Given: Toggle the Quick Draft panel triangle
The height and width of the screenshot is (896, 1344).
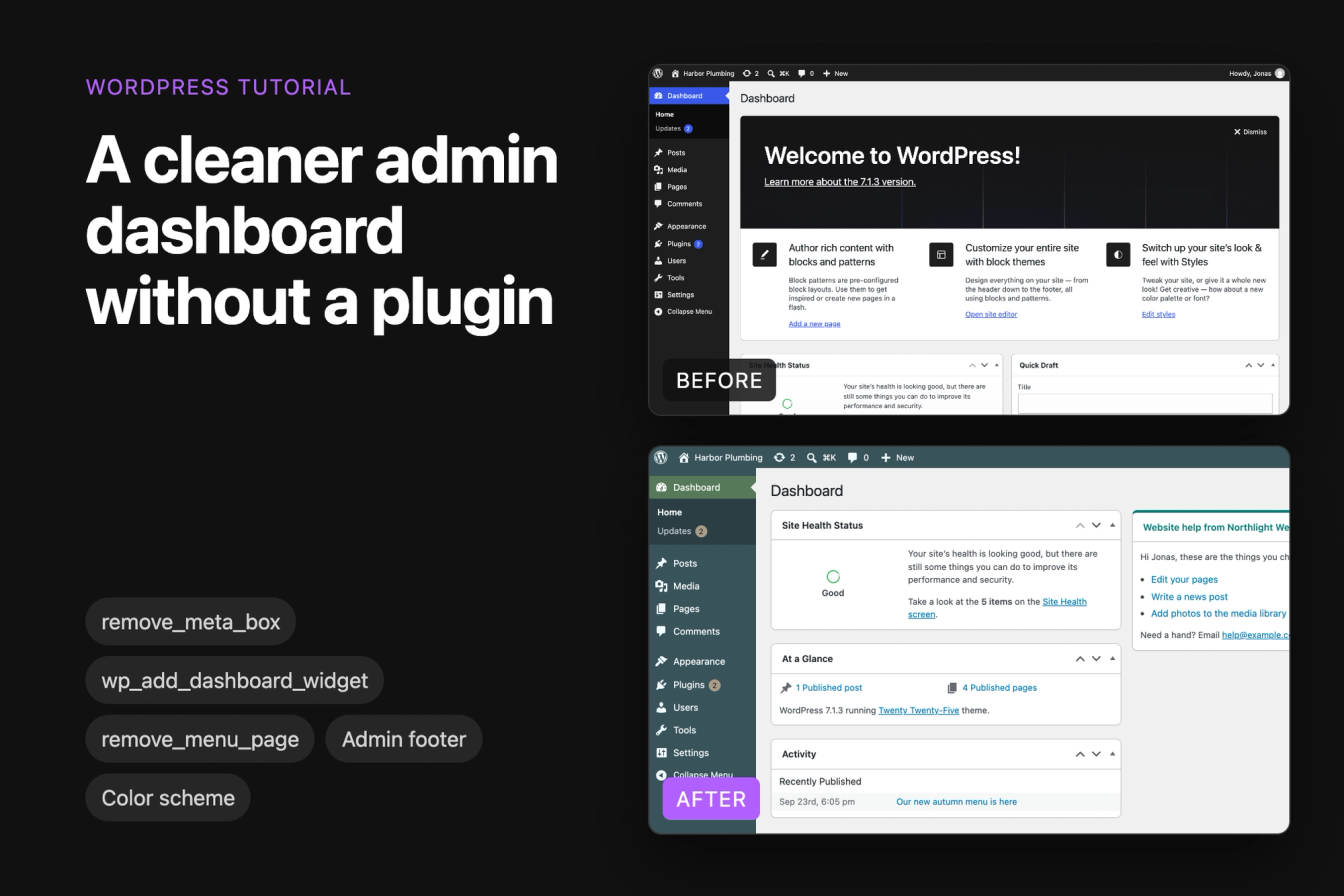Looking at the screenshot, I should (1274, 365).
